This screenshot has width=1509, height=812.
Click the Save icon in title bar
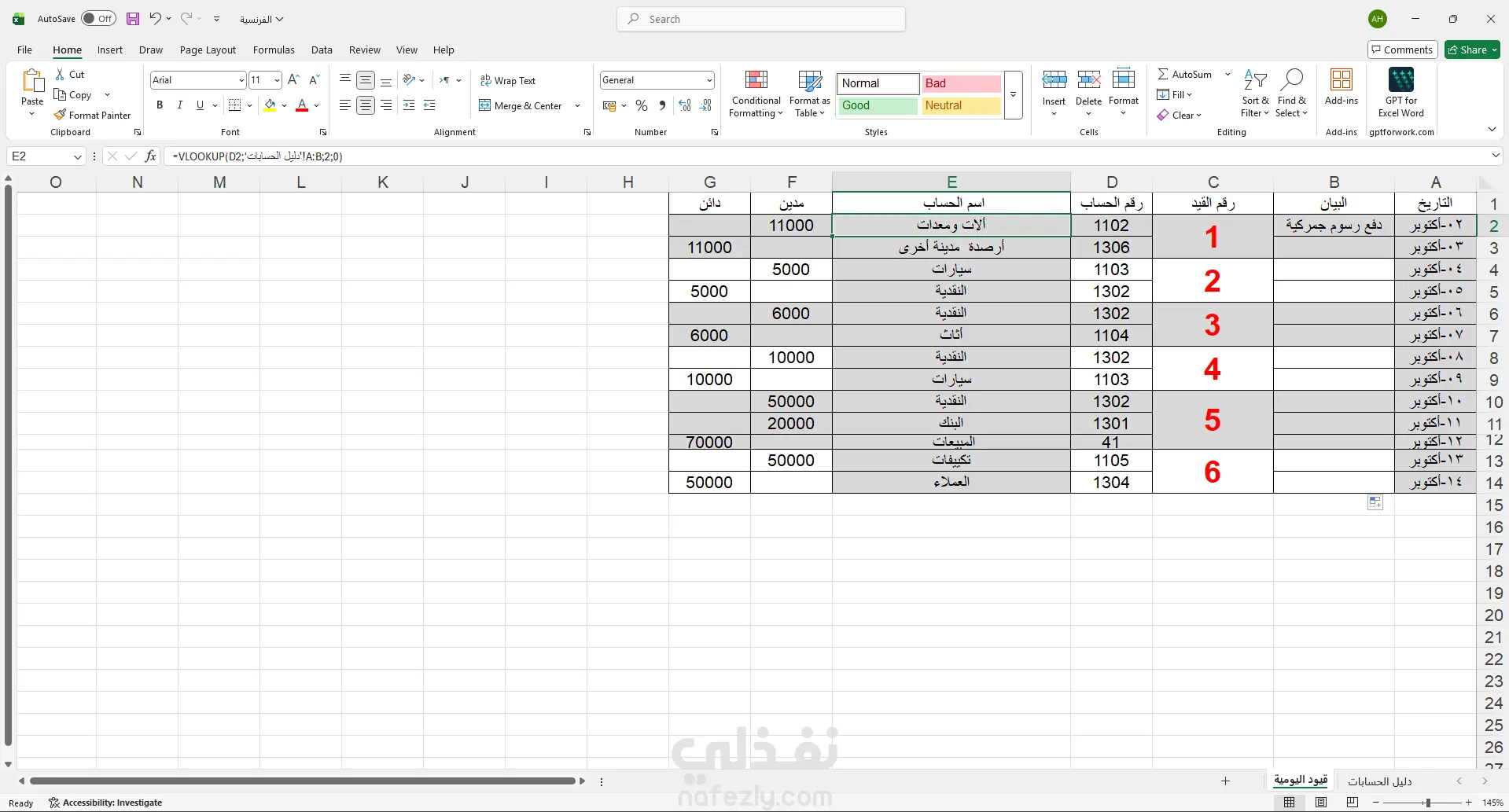tap(133, 19)
